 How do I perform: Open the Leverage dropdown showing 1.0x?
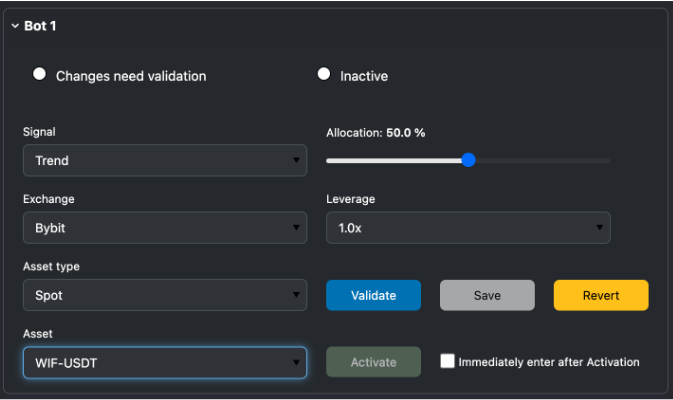tap(468, 228)
